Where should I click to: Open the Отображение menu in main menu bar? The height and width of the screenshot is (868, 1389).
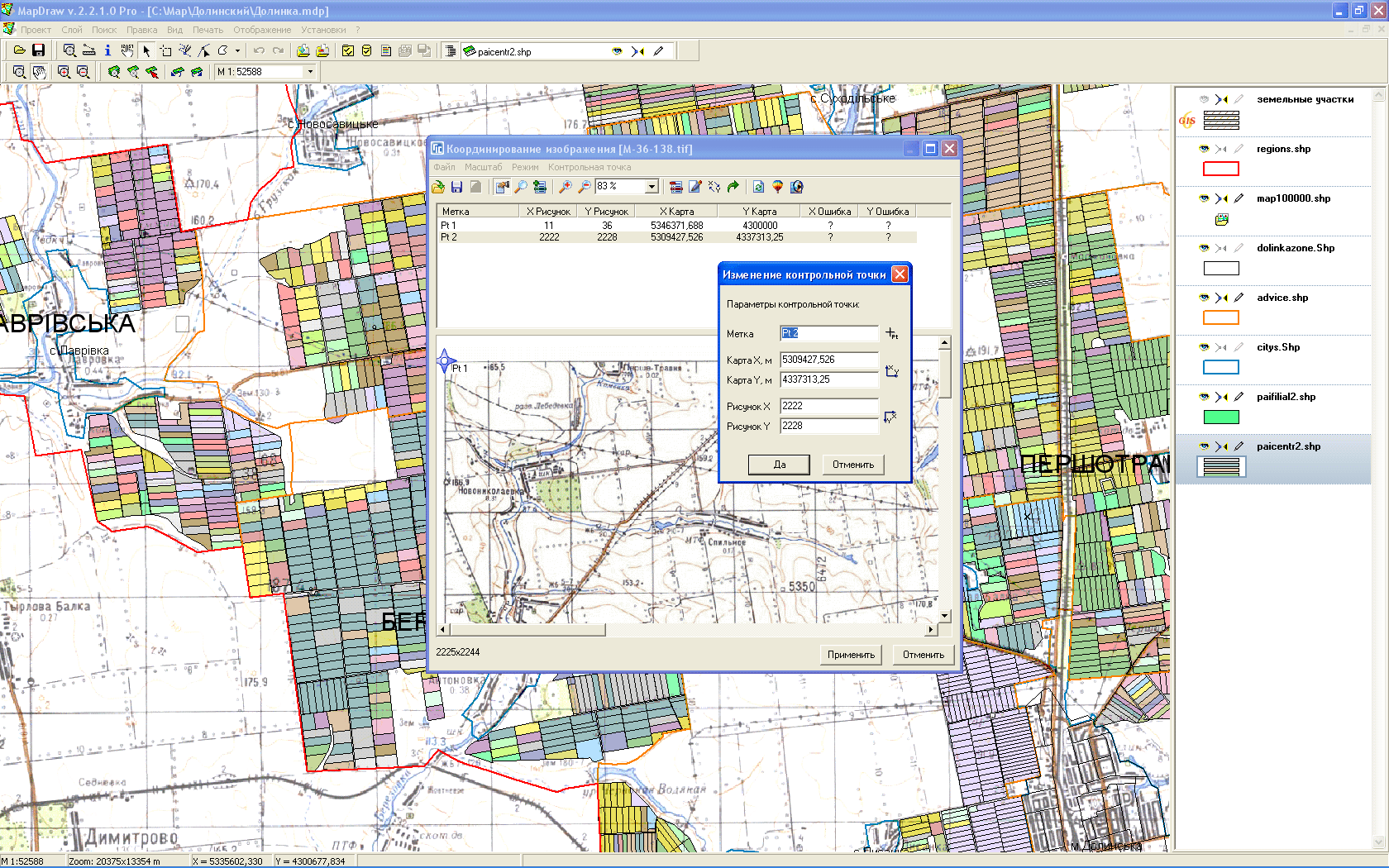(x=262, y=30)
